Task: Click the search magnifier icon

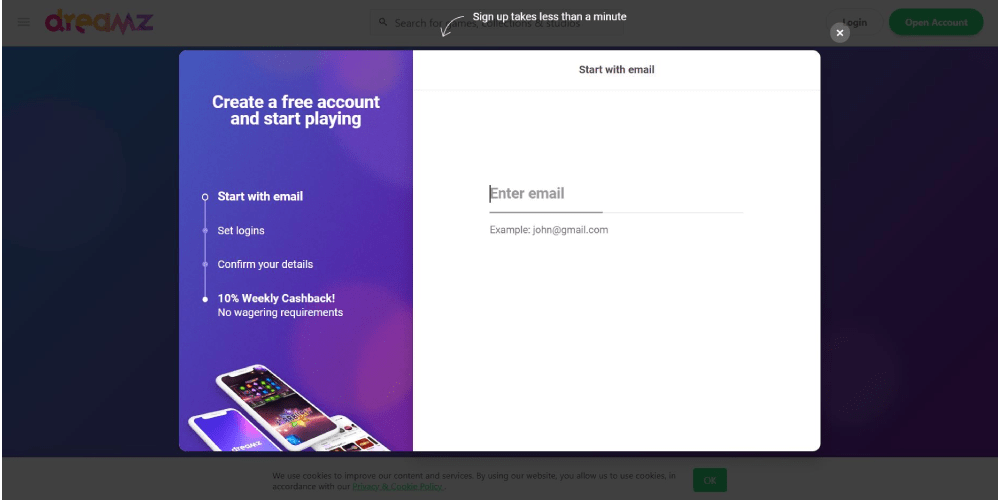Action: [x=382, y=22]
